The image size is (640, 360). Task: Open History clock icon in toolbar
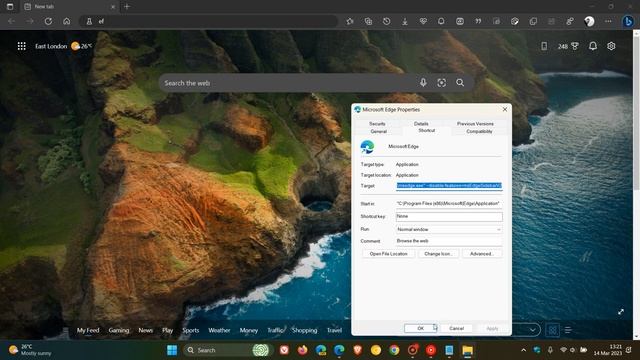click(387, 21)
